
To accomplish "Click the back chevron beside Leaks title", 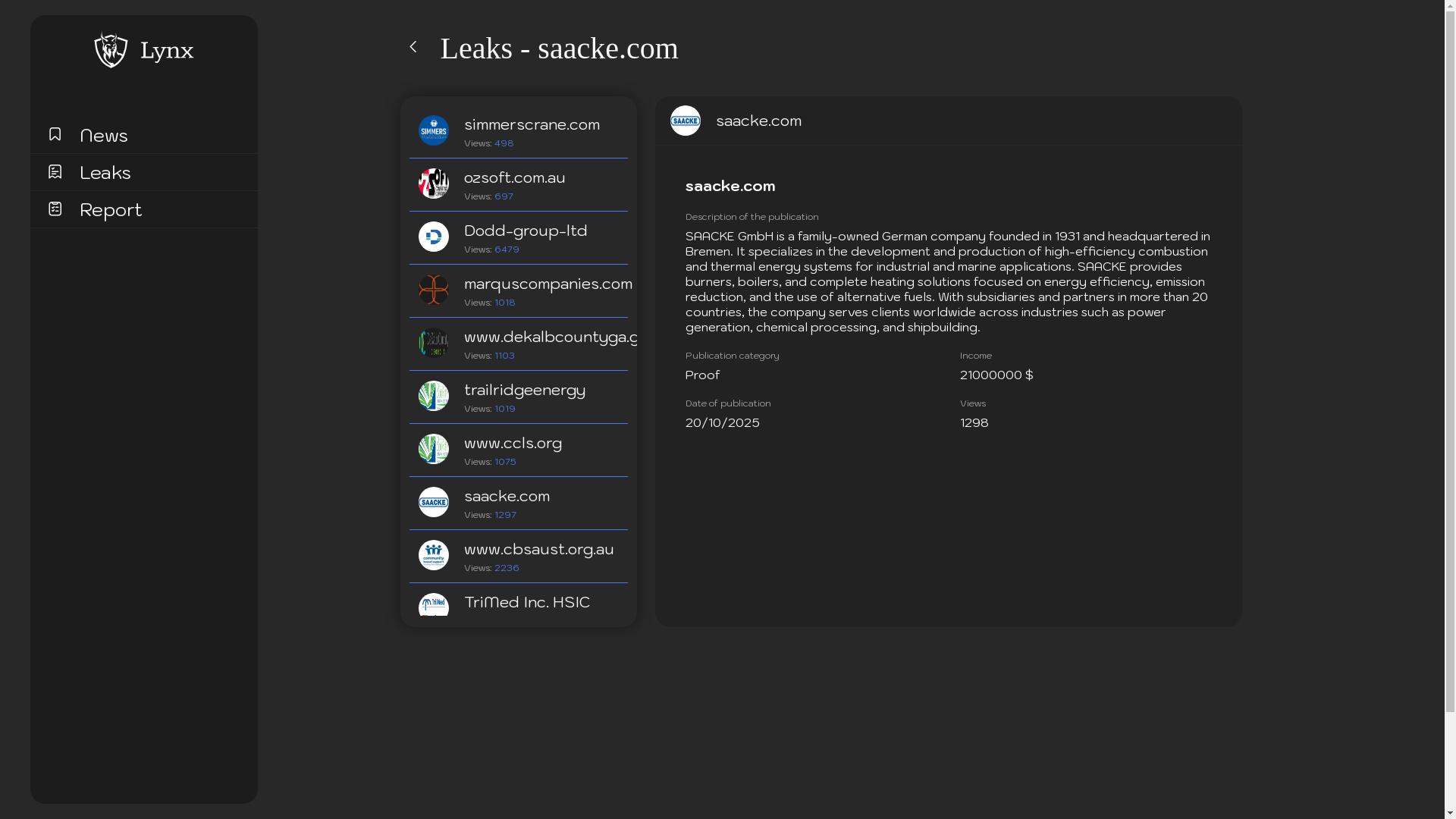I will [x=413, y=47].
